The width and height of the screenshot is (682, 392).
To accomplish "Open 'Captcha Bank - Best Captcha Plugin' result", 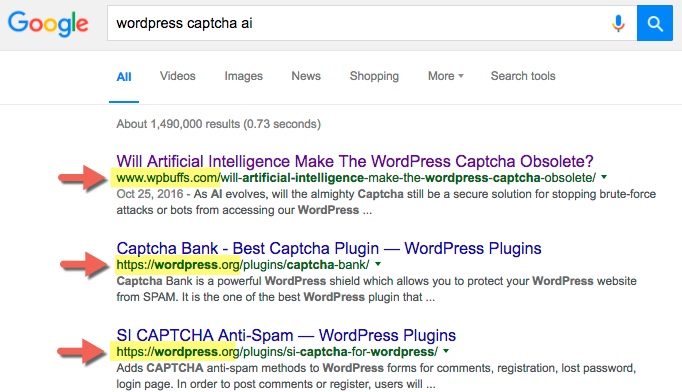I will coord(329,248).
